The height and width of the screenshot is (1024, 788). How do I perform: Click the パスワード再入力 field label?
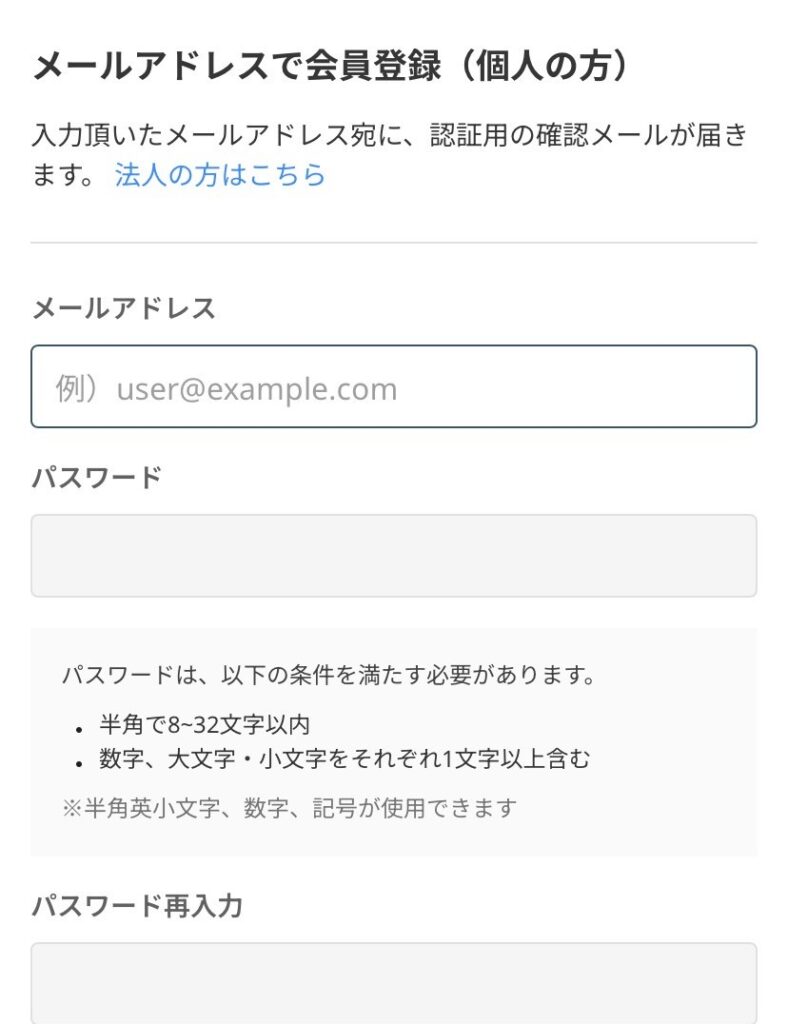[x=137, y=906]
